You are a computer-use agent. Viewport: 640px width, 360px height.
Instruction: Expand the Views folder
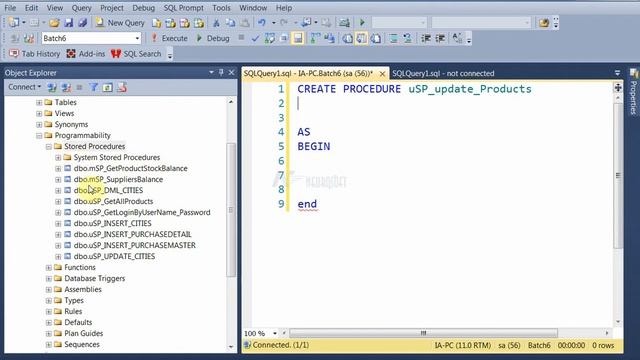(x=39, y=113)
